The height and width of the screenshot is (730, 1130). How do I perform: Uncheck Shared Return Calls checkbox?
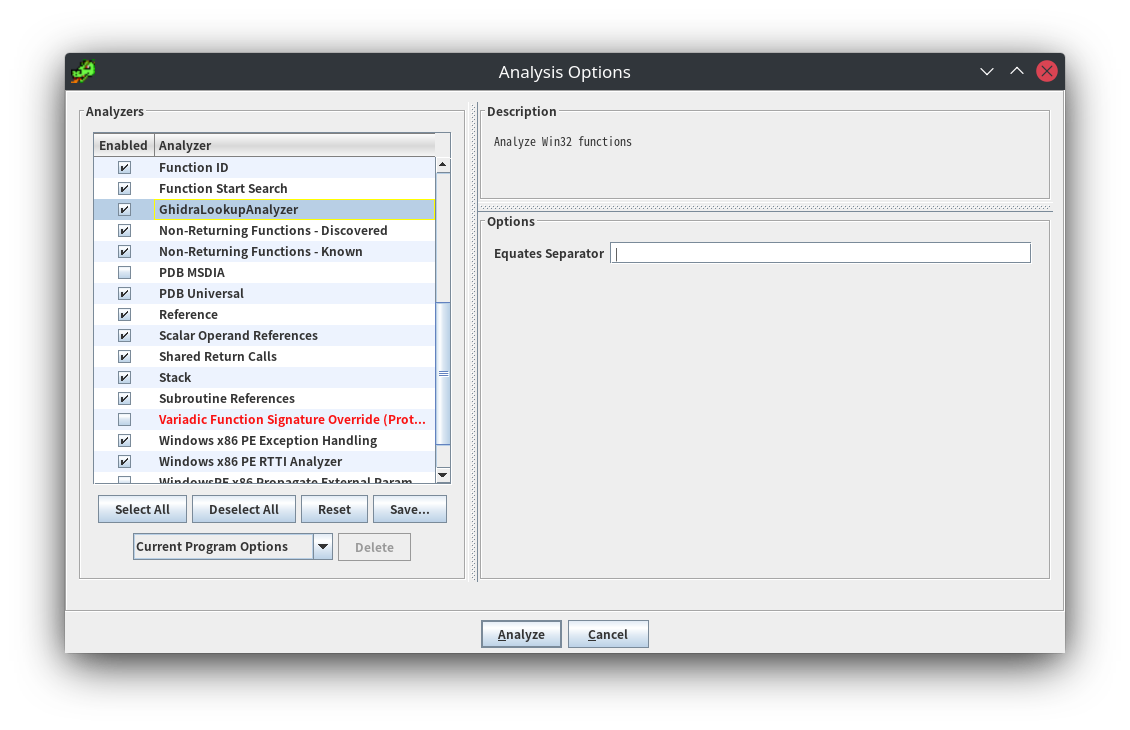pos(125,356)
